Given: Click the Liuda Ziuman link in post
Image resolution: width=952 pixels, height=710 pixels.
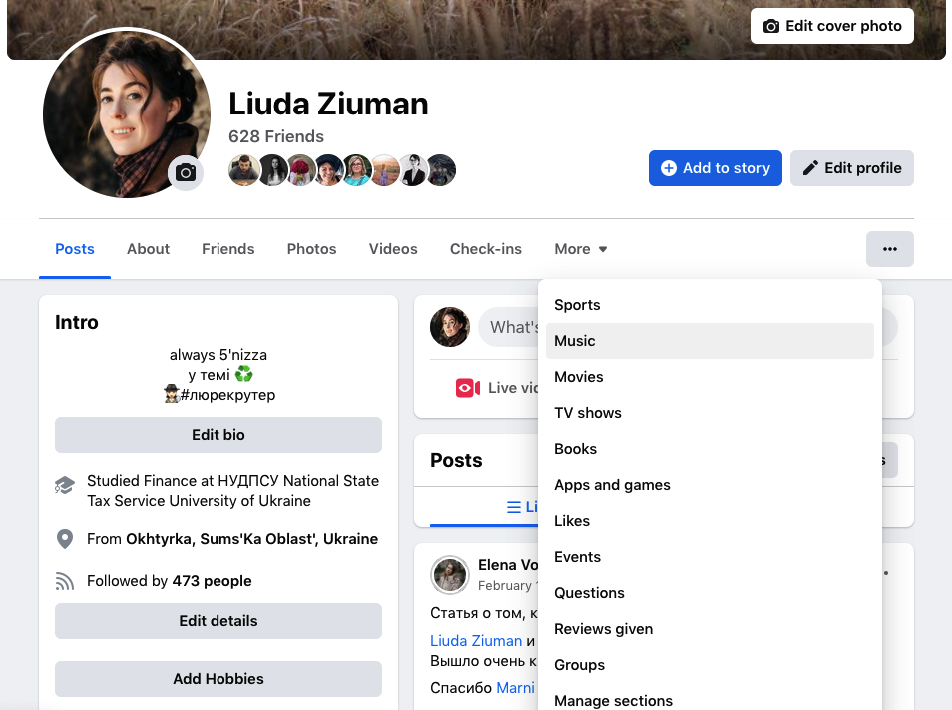Looking at the screenshot, I should click(x=476, y=641).
